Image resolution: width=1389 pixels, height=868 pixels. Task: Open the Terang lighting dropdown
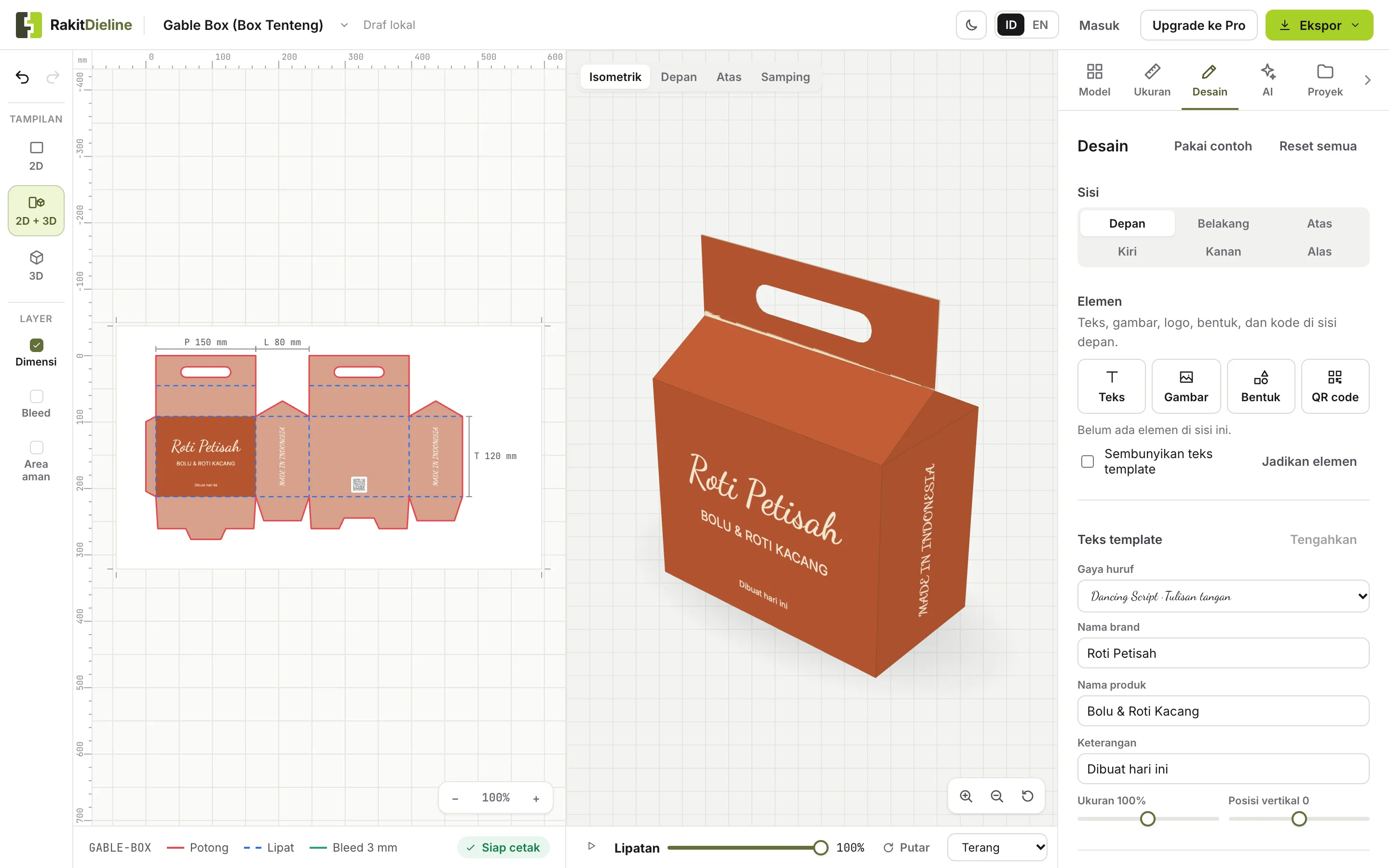[x=997, y=847]
